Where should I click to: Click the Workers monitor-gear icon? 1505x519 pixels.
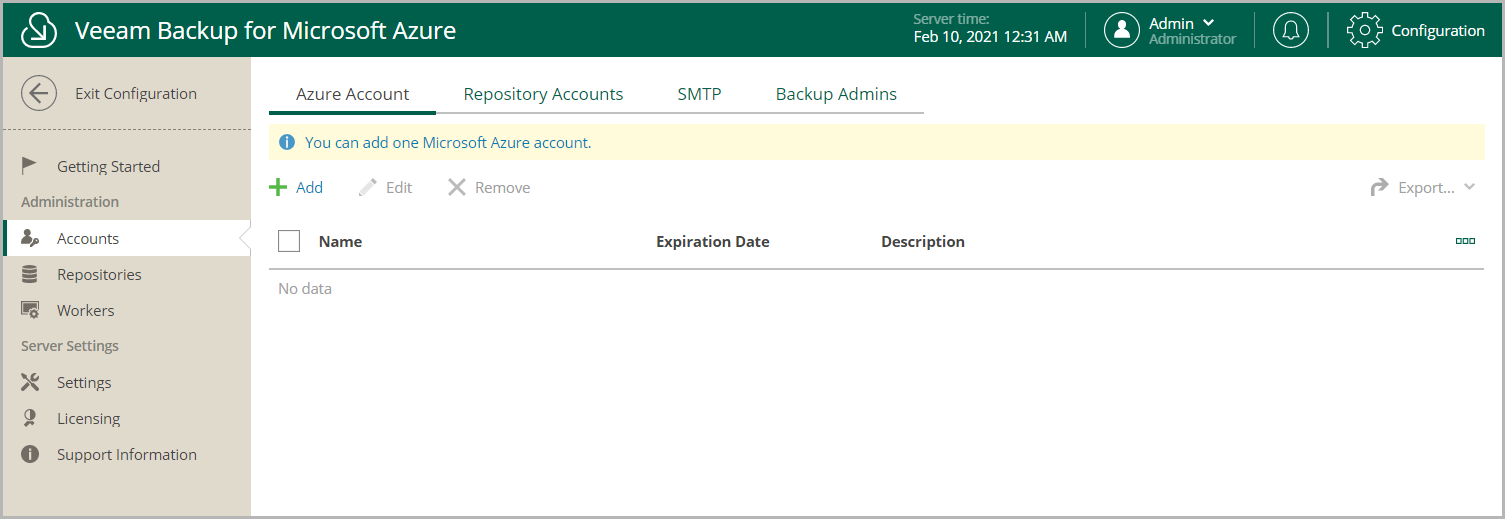coord(30,310)
